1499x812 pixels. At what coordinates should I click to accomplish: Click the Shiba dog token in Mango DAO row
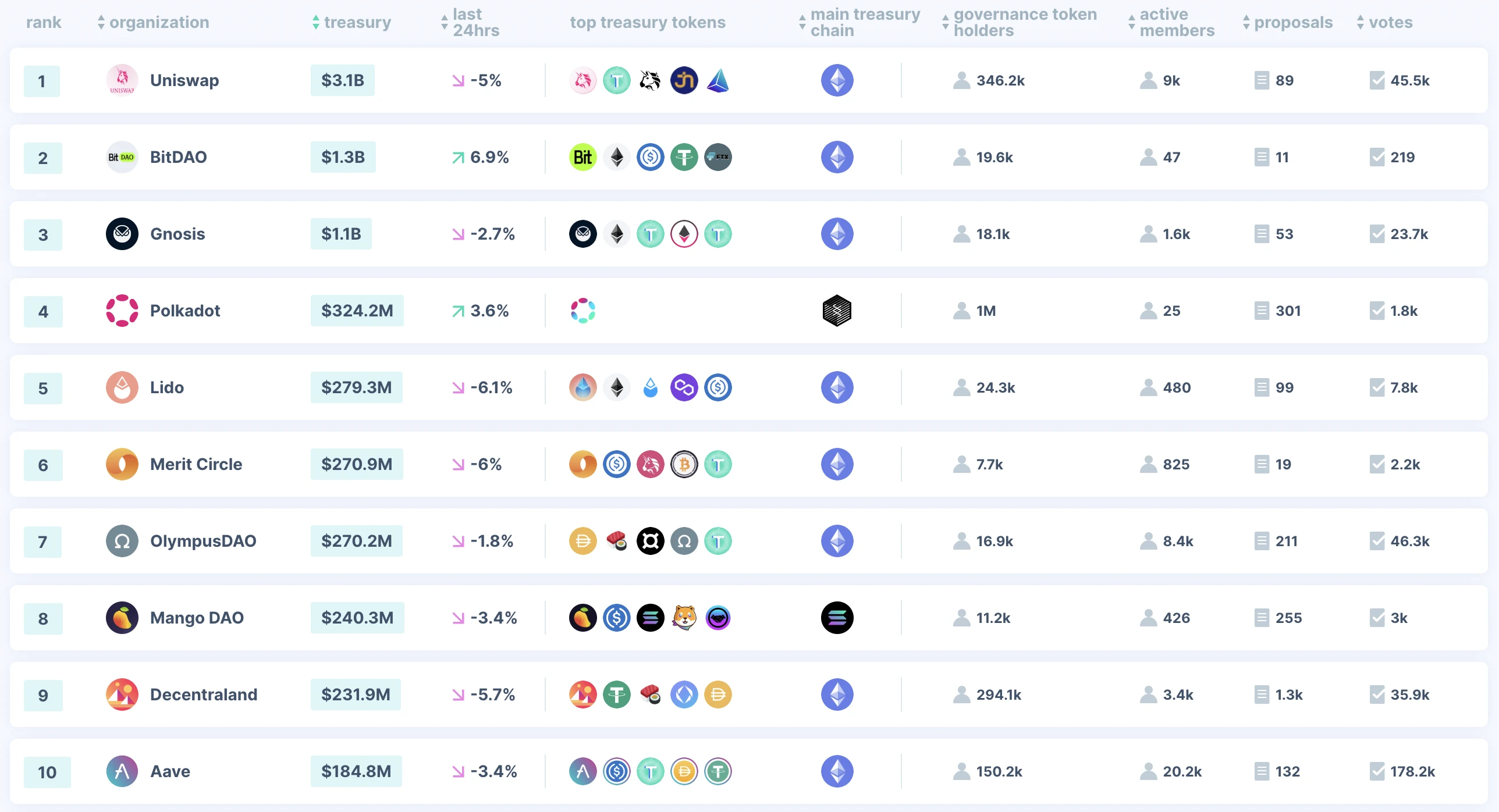(684, 618)
